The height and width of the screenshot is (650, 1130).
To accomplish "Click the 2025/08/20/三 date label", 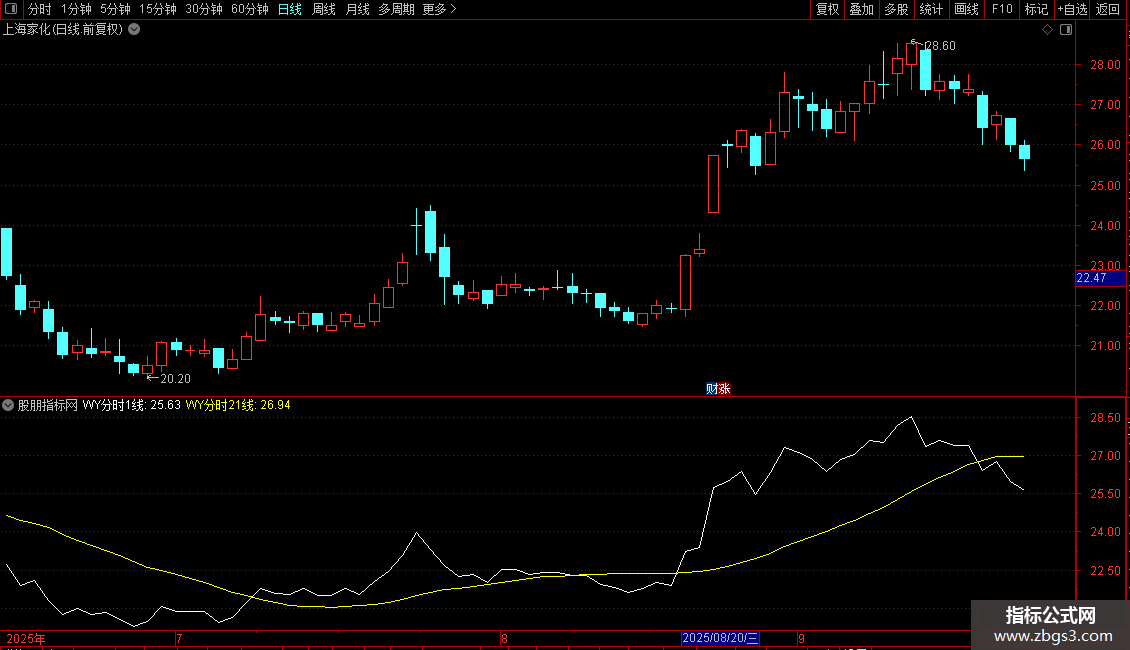I will pyautogui.click(x=720, y=638).
